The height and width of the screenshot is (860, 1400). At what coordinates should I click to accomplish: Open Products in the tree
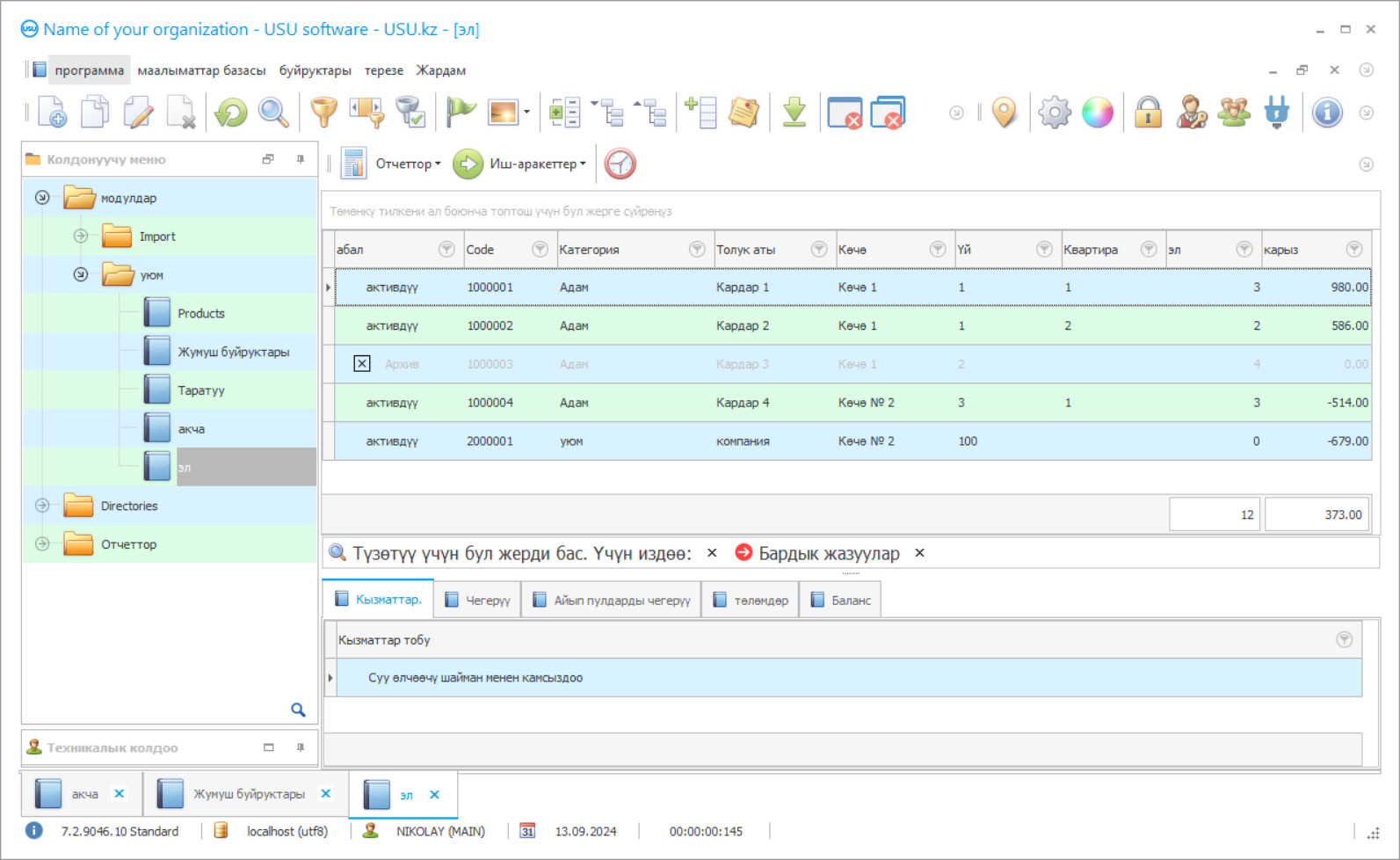pos(201,313)
